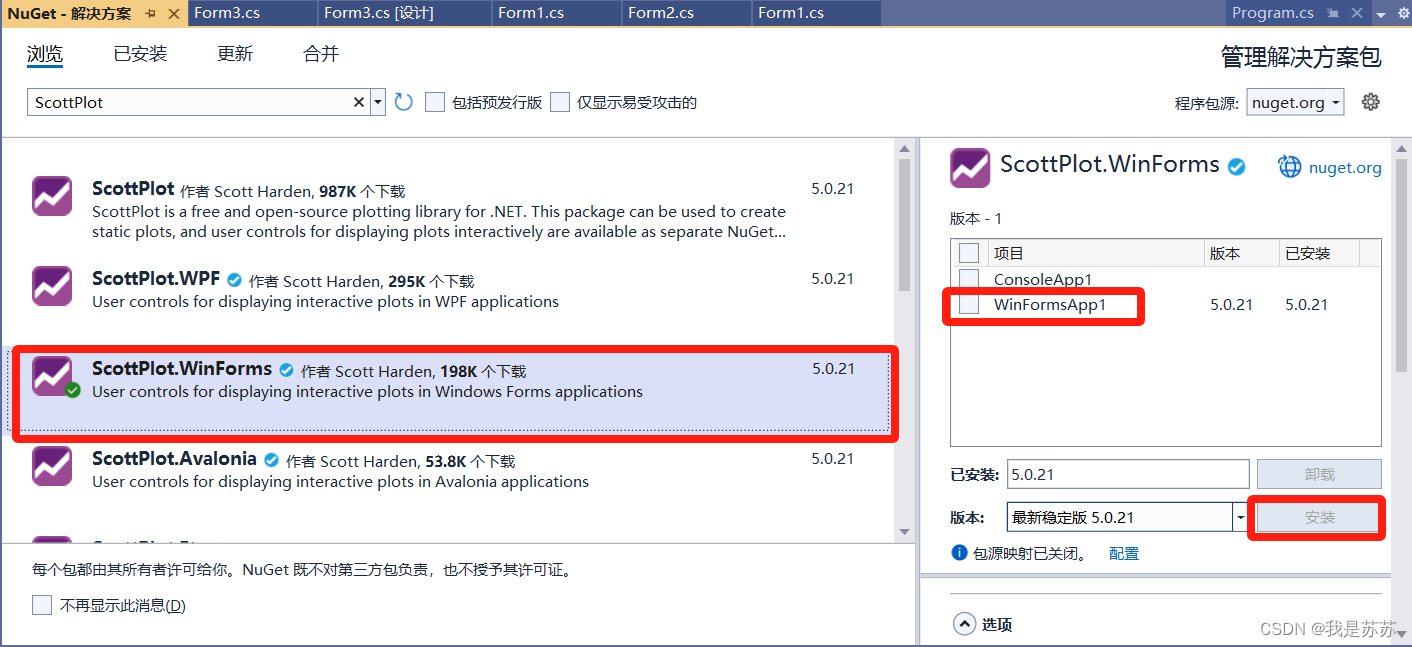Click the WinFormsApp1 project row name

click(x=1050, y=304)
